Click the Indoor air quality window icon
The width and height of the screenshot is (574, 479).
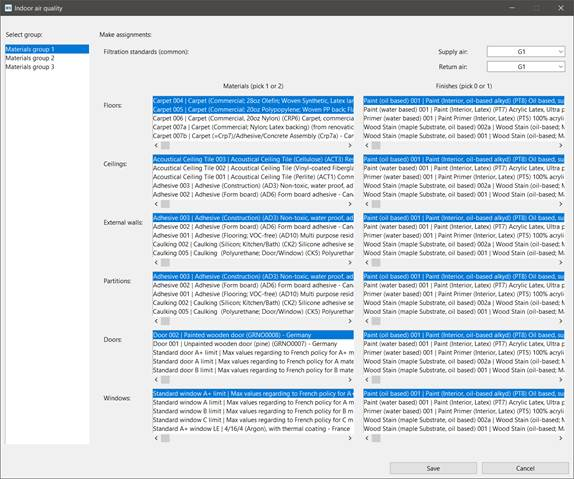[8, 8]
